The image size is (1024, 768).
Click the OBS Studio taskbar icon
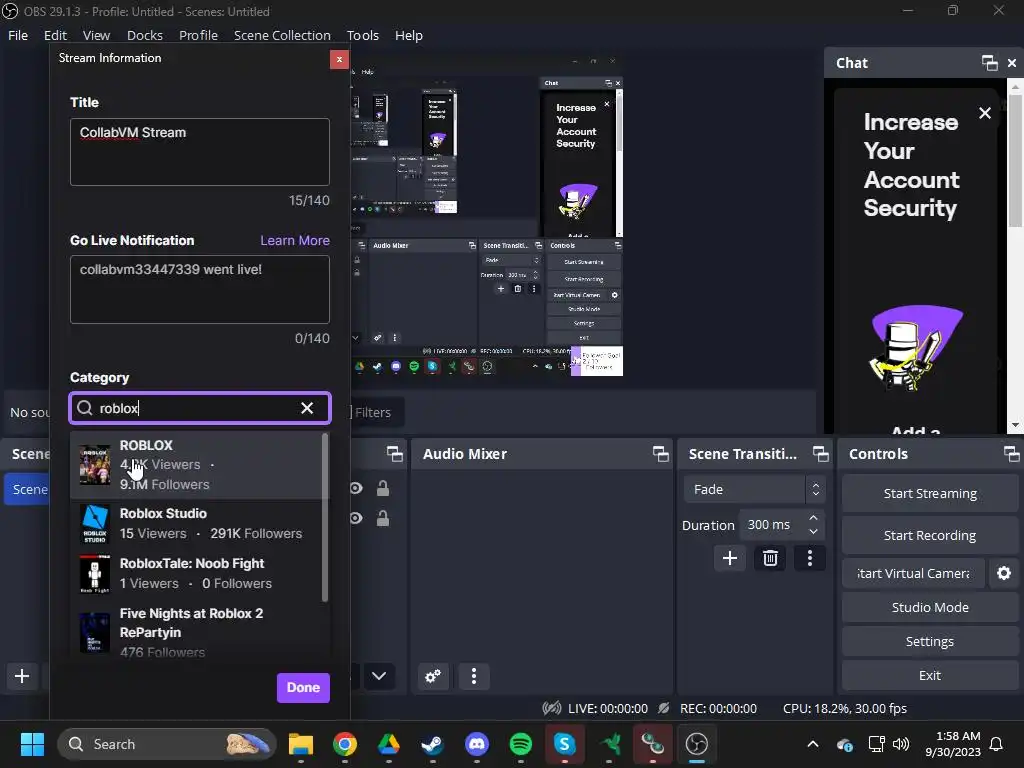[697, 744]
